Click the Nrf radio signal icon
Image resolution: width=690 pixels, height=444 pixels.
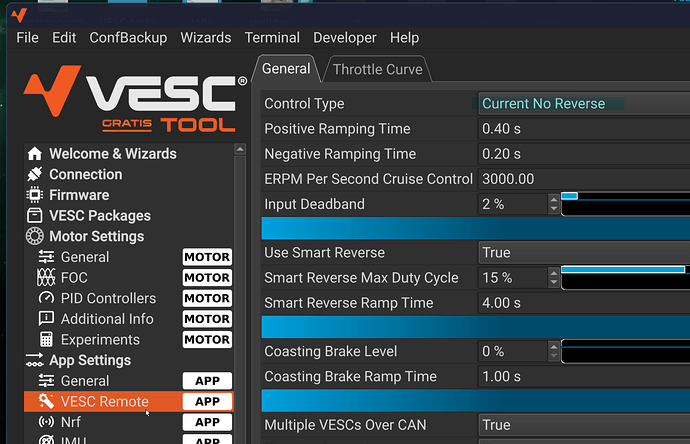46,422
